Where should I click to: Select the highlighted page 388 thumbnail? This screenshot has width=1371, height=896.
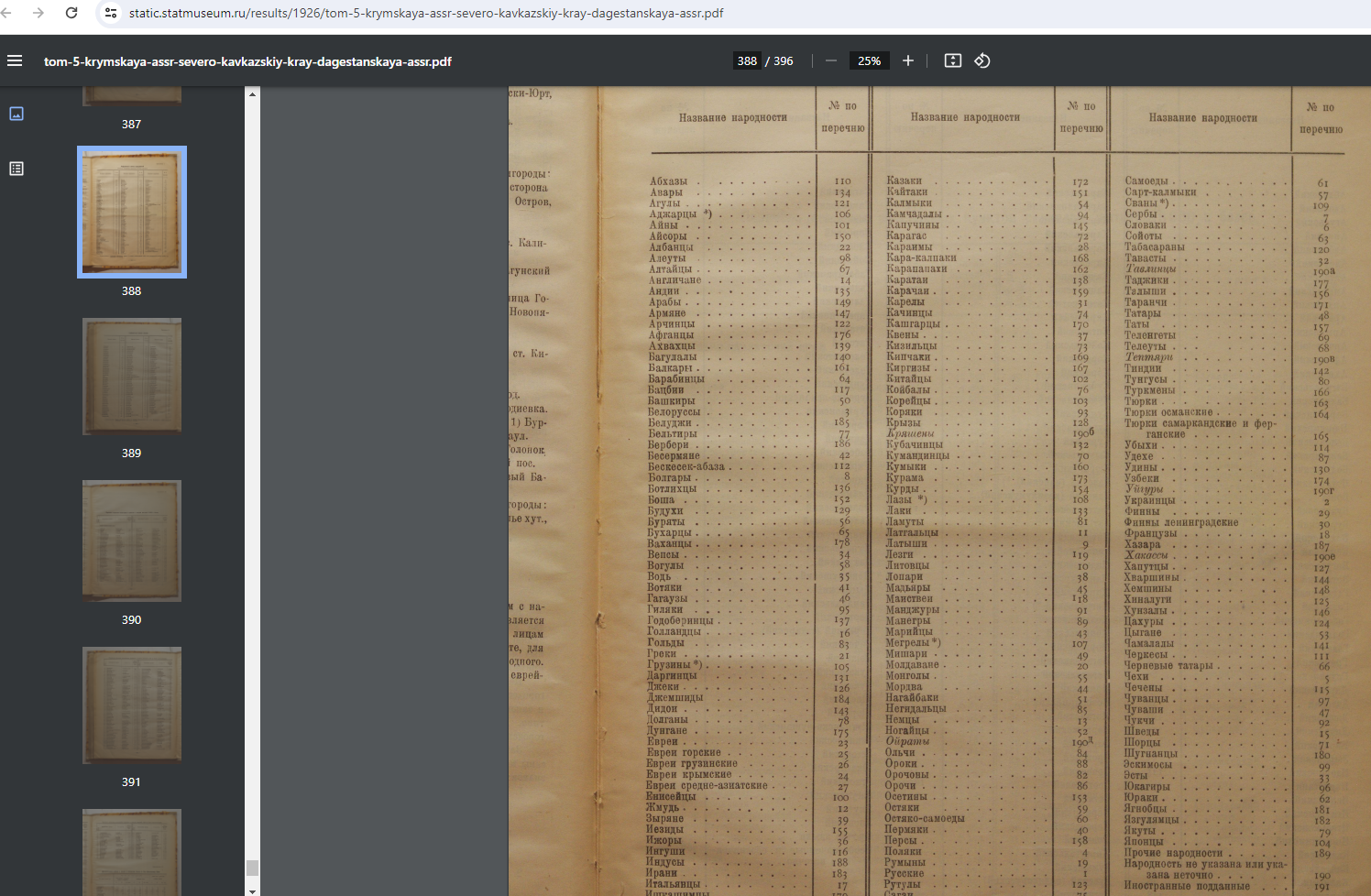pos(132,212)
